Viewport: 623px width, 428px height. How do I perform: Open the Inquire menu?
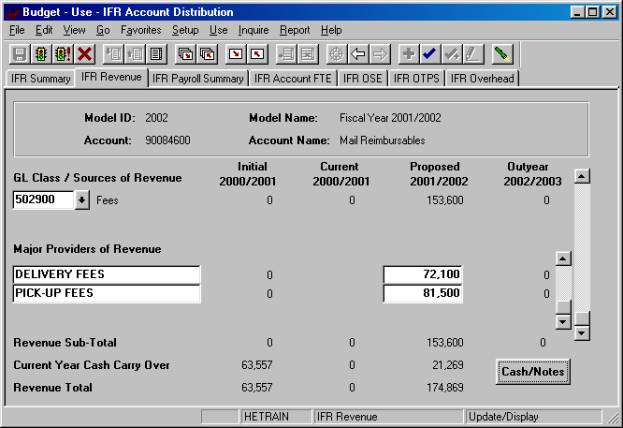point(253,31)
